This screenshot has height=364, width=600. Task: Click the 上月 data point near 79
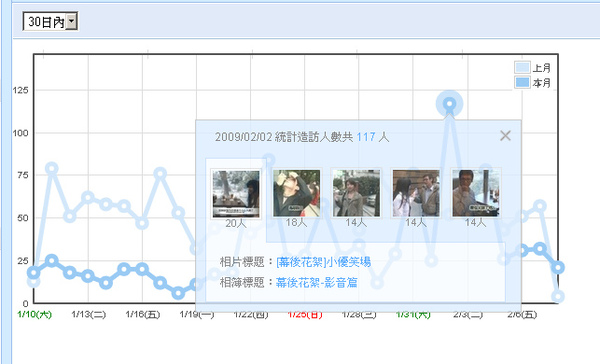[x=52, y=168]
